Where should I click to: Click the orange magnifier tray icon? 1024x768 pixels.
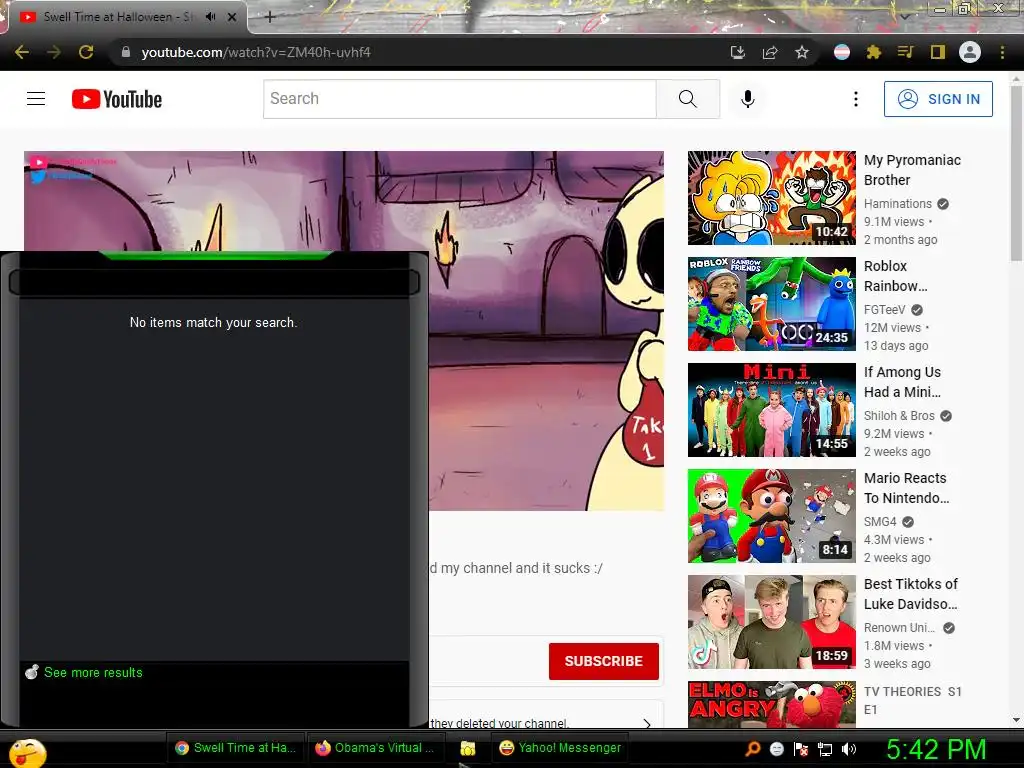pyautogui.click(x=752, y=749)
